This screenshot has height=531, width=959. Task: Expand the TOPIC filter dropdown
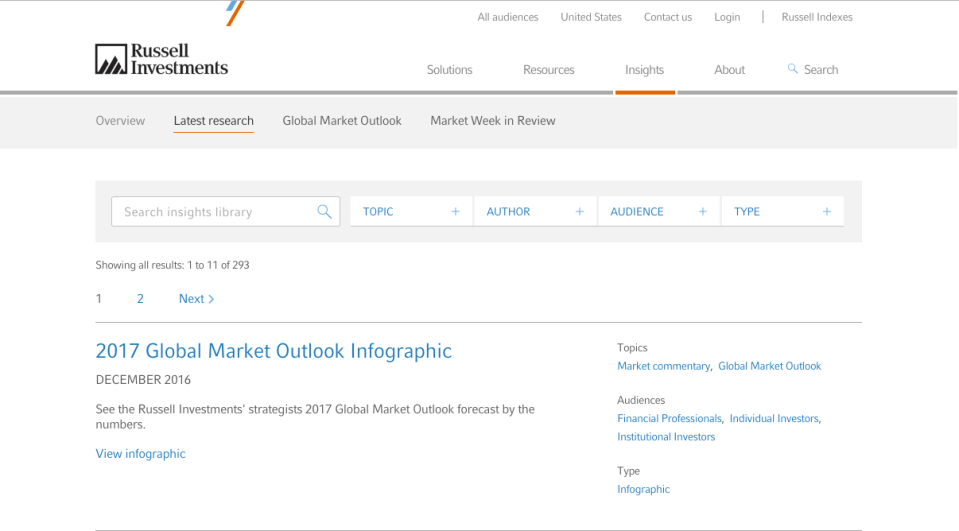410,211
